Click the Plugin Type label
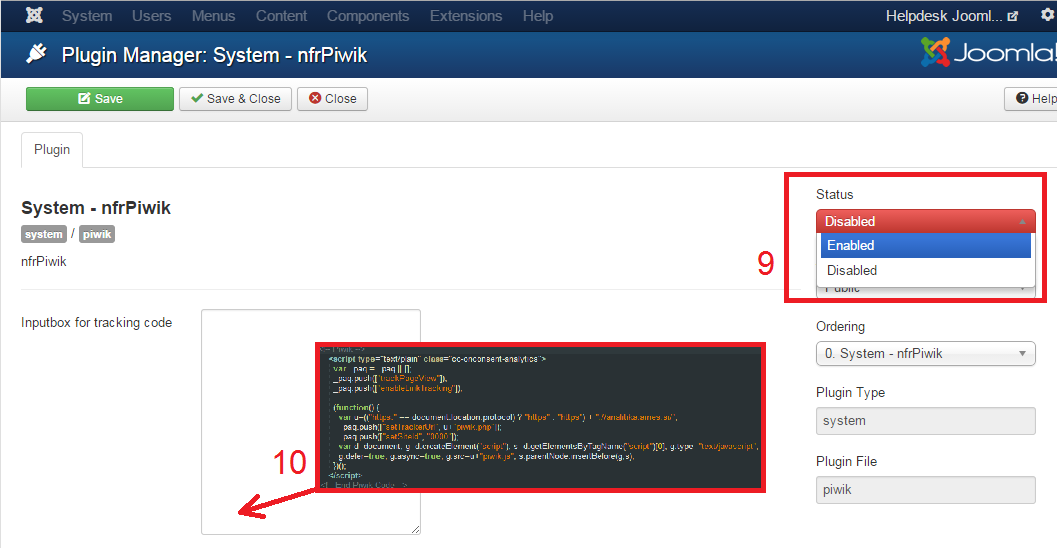This screenshot has height=548, width=1057. (x=851, y=392)
